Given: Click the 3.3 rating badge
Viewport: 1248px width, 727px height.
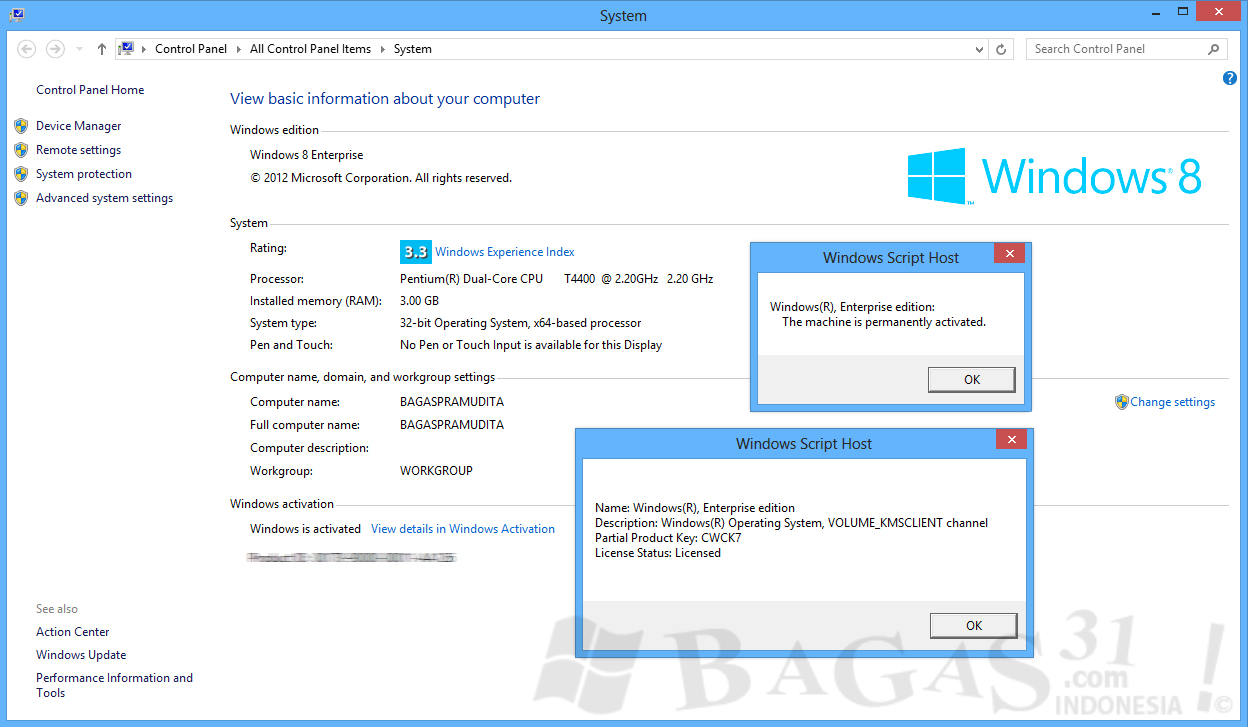Looking at the screenshot, I should coord(415,252).
